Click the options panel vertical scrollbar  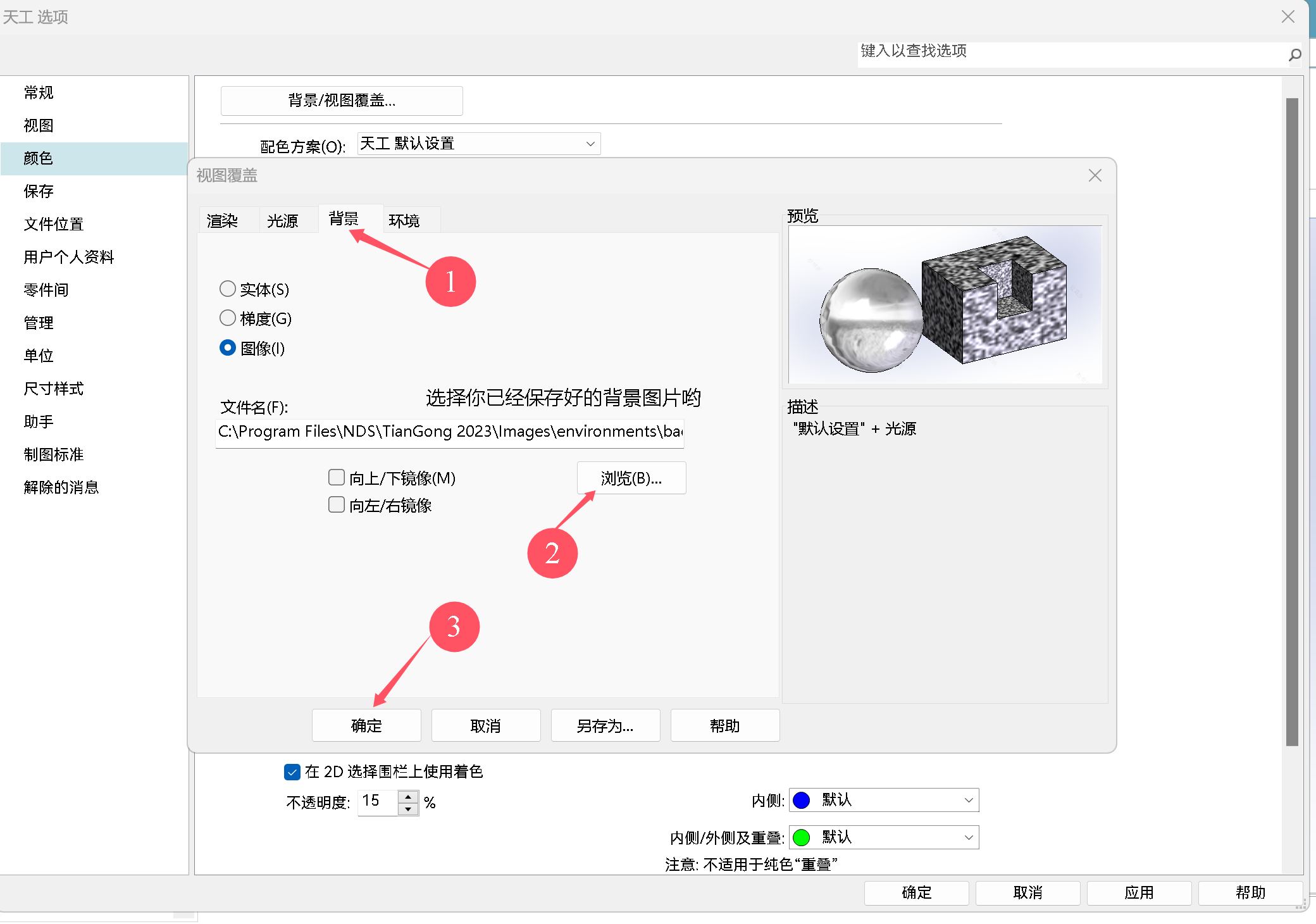pyautogui.click(x=1292, y=421)
